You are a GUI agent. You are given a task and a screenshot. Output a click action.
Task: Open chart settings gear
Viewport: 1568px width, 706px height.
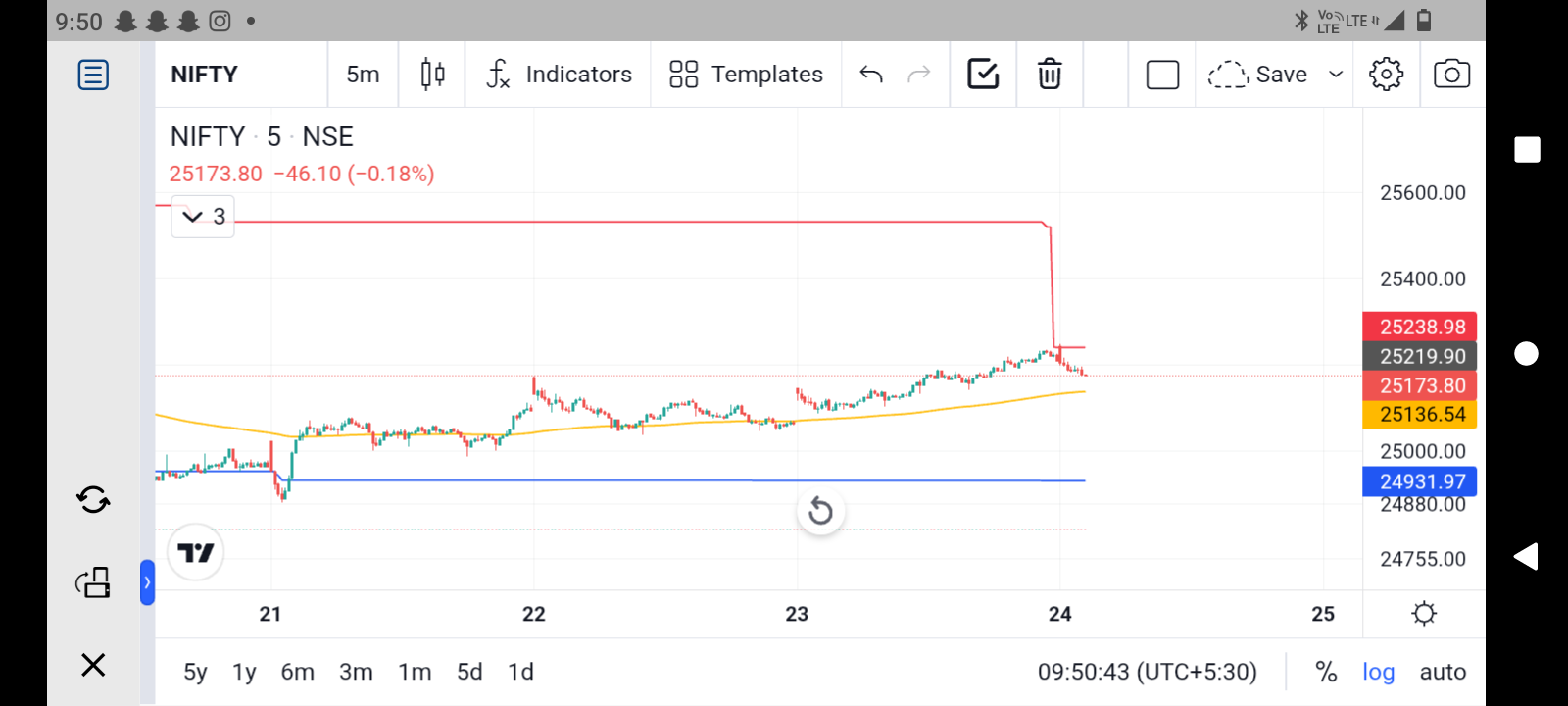click(1386, 75)
